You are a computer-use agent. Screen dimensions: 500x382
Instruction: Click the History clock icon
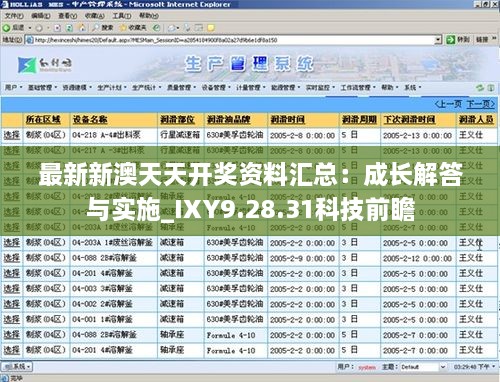[x=156, y=28]
